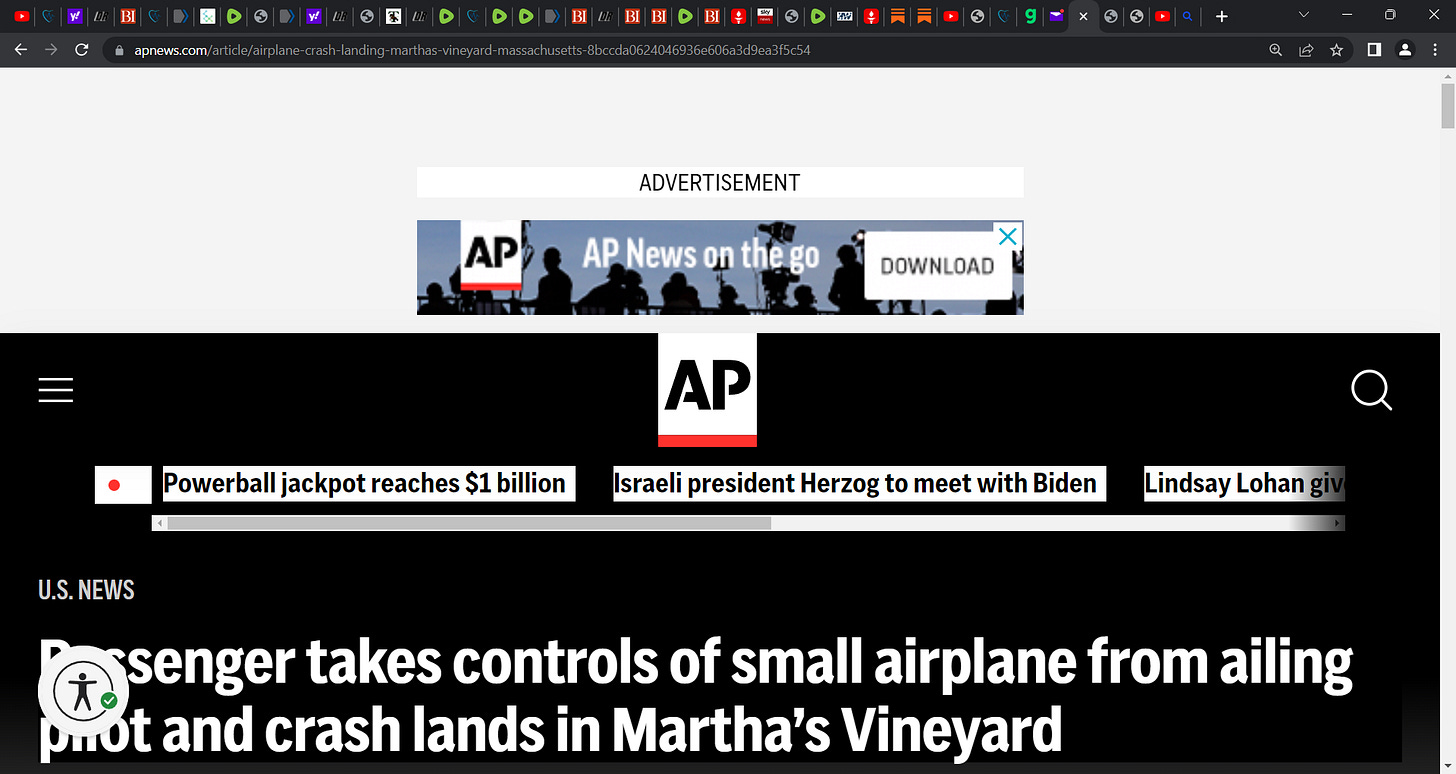Click the AP logo inside the banner ad
The height and width of the screenshot is (774, 1456).
click(x=492, y=255)
